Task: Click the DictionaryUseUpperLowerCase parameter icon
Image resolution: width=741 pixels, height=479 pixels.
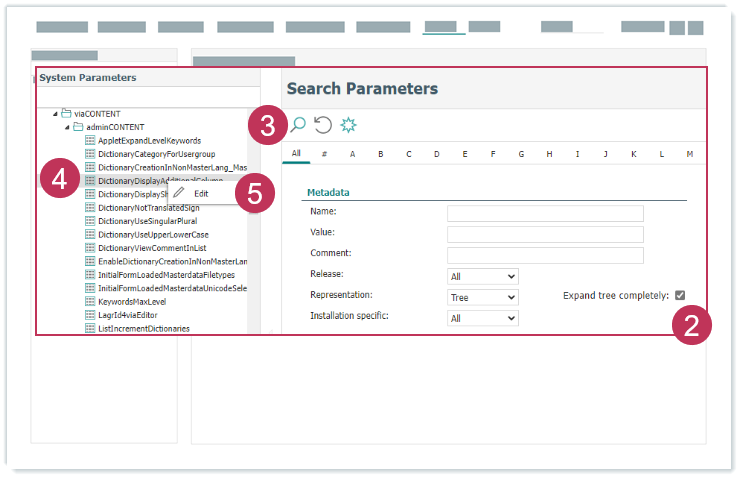Action: coord(90,234)
